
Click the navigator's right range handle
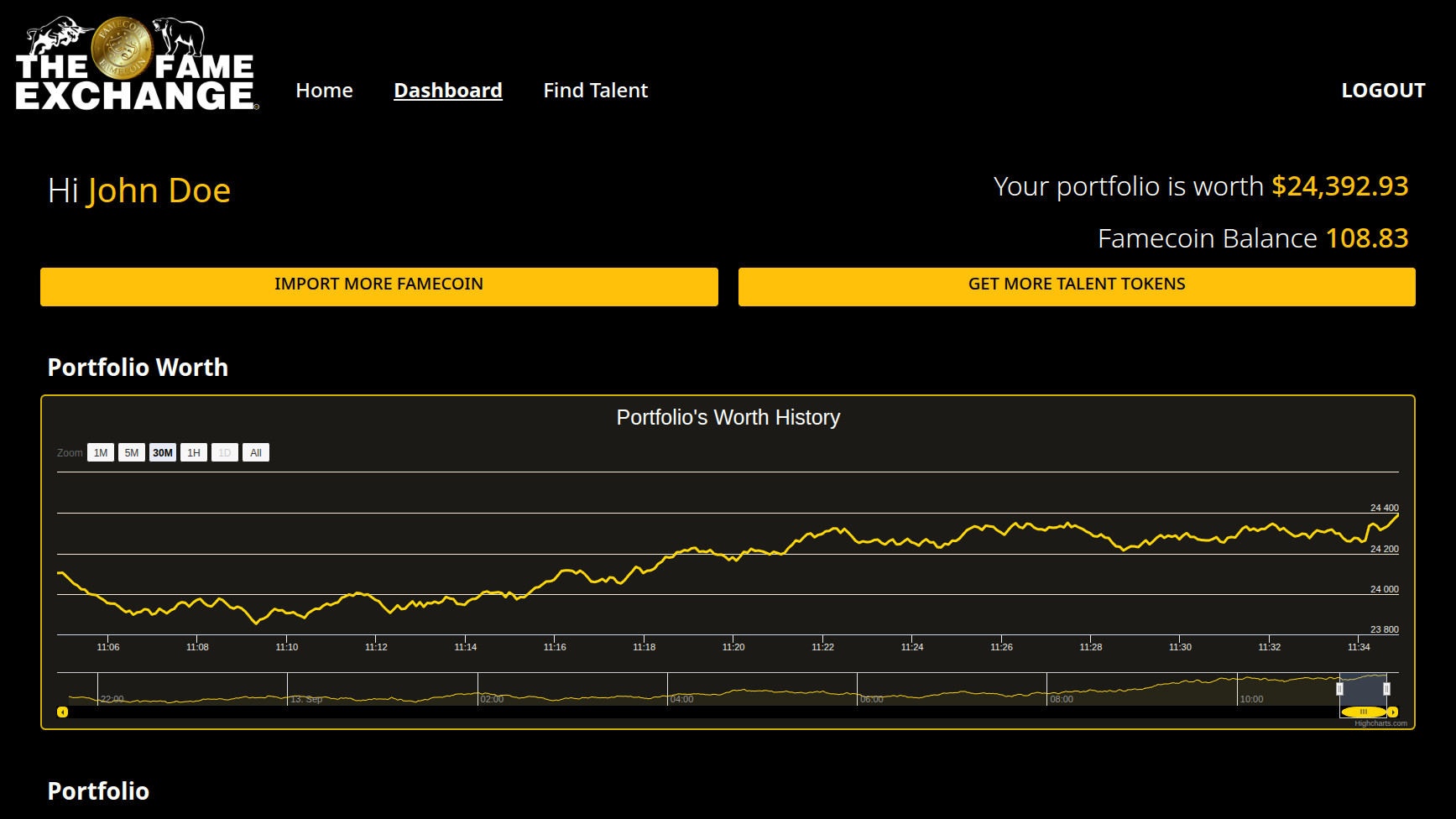click(x=1386, y=689)
